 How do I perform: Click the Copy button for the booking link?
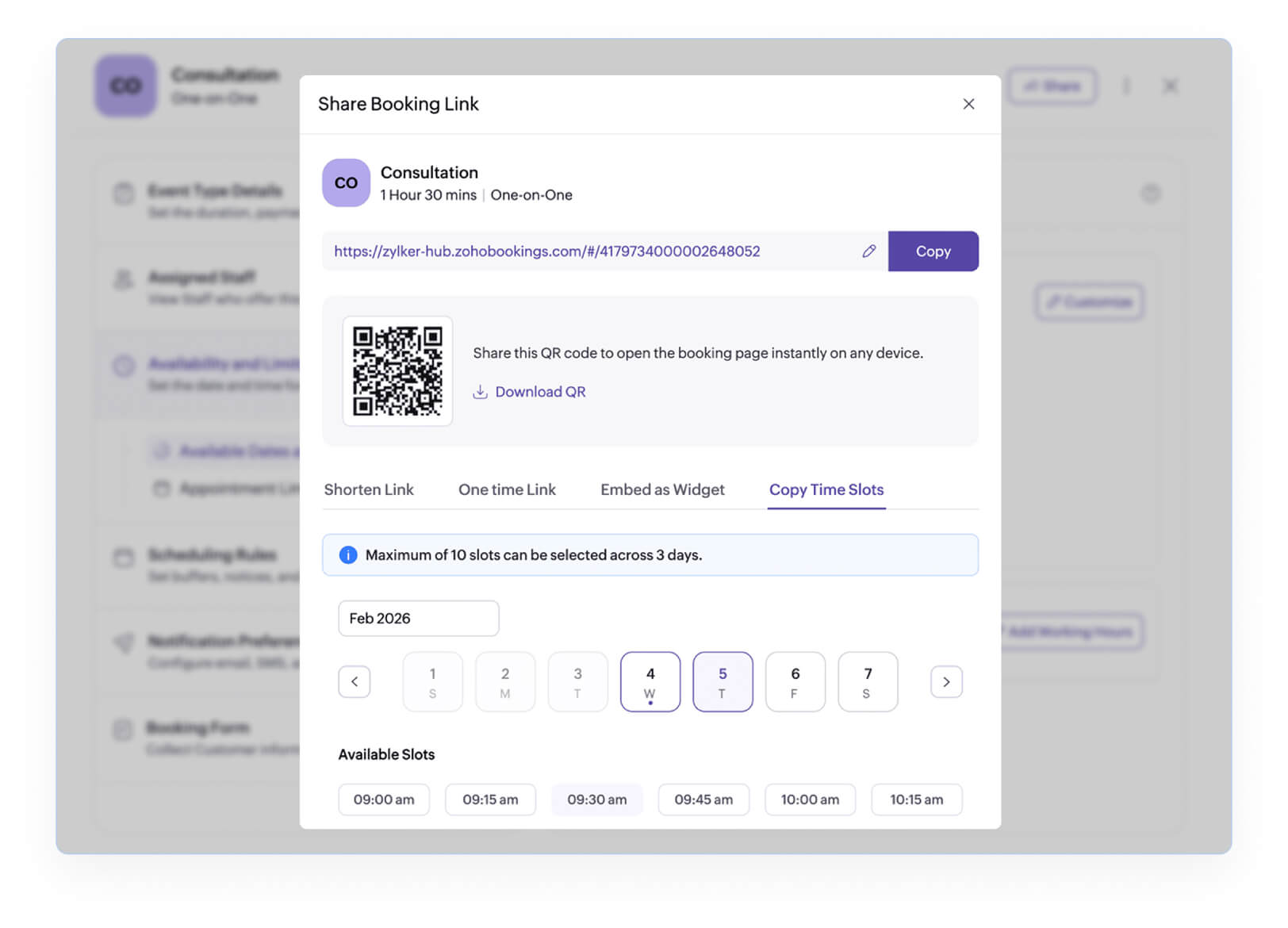[933, 251]
